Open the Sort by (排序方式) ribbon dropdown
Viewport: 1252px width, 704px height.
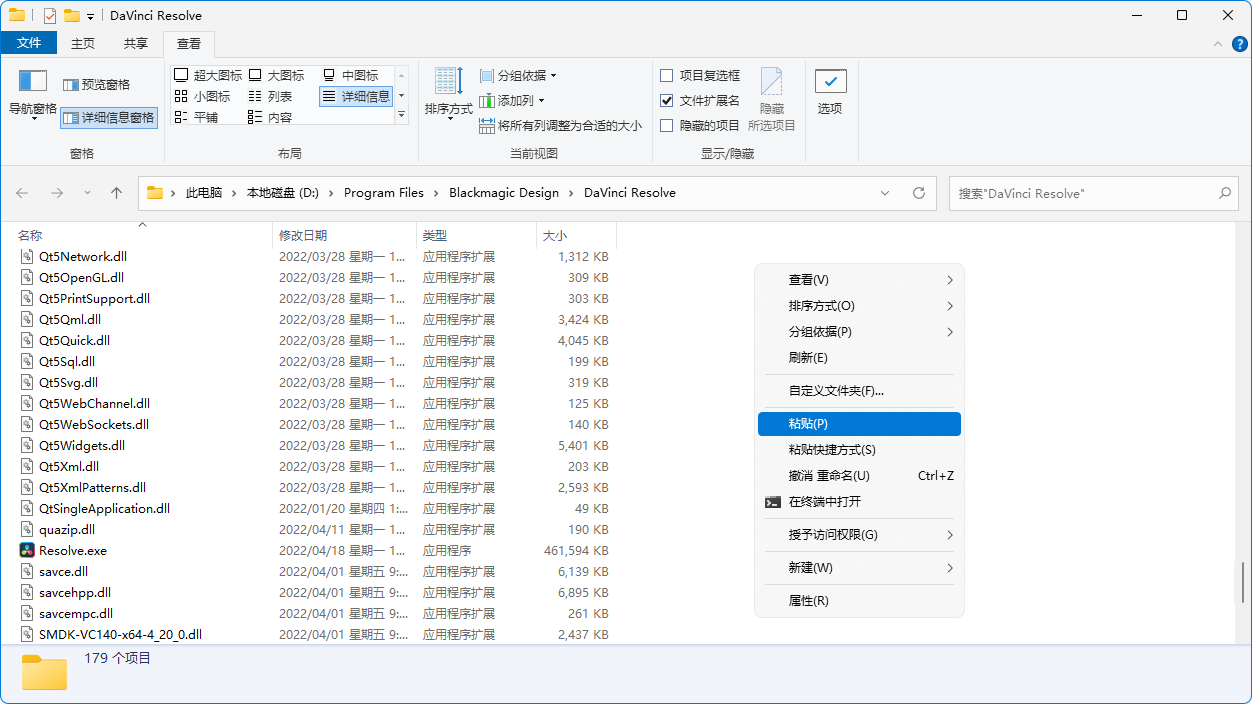[x=449, y=93]
